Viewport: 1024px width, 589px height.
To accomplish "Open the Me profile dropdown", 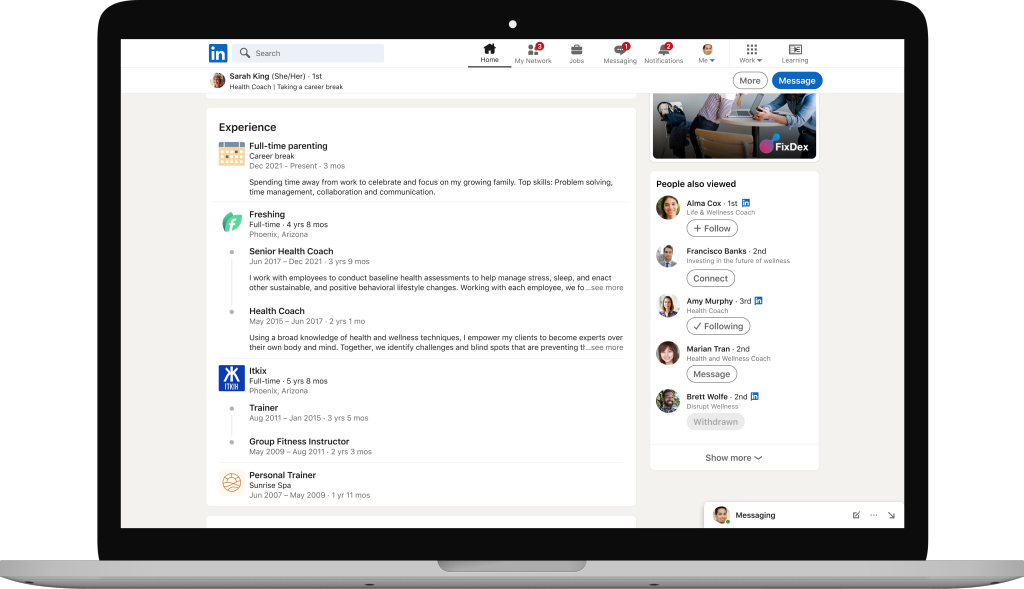I will click(x=707, y=53).
